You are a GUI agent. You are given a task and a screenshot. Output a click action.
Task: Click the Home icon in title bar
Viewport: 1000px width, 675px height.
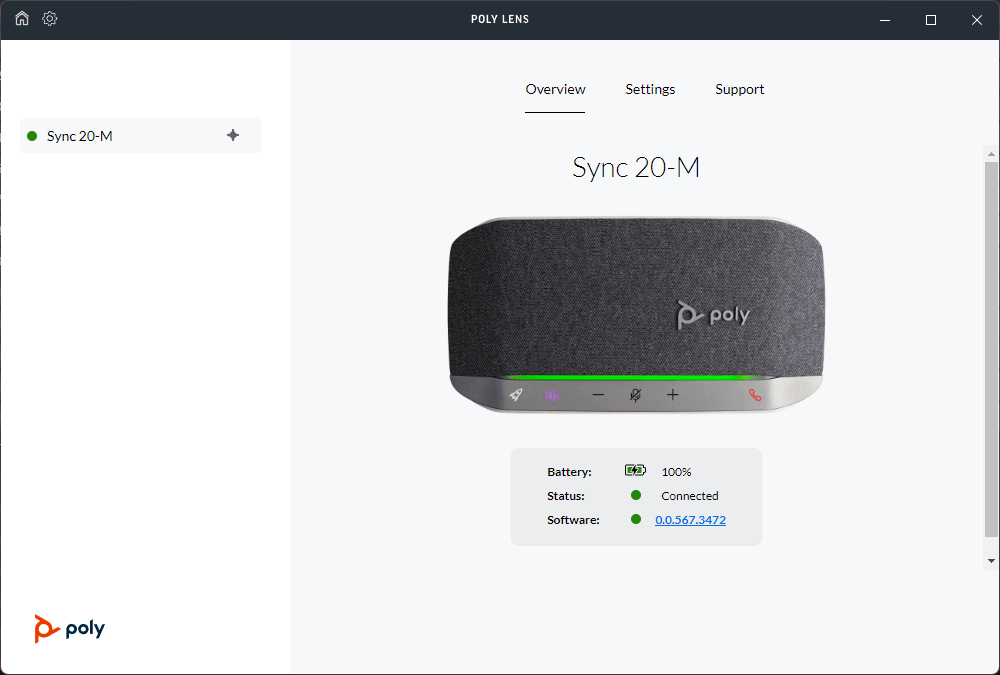(x=22, y=19)
